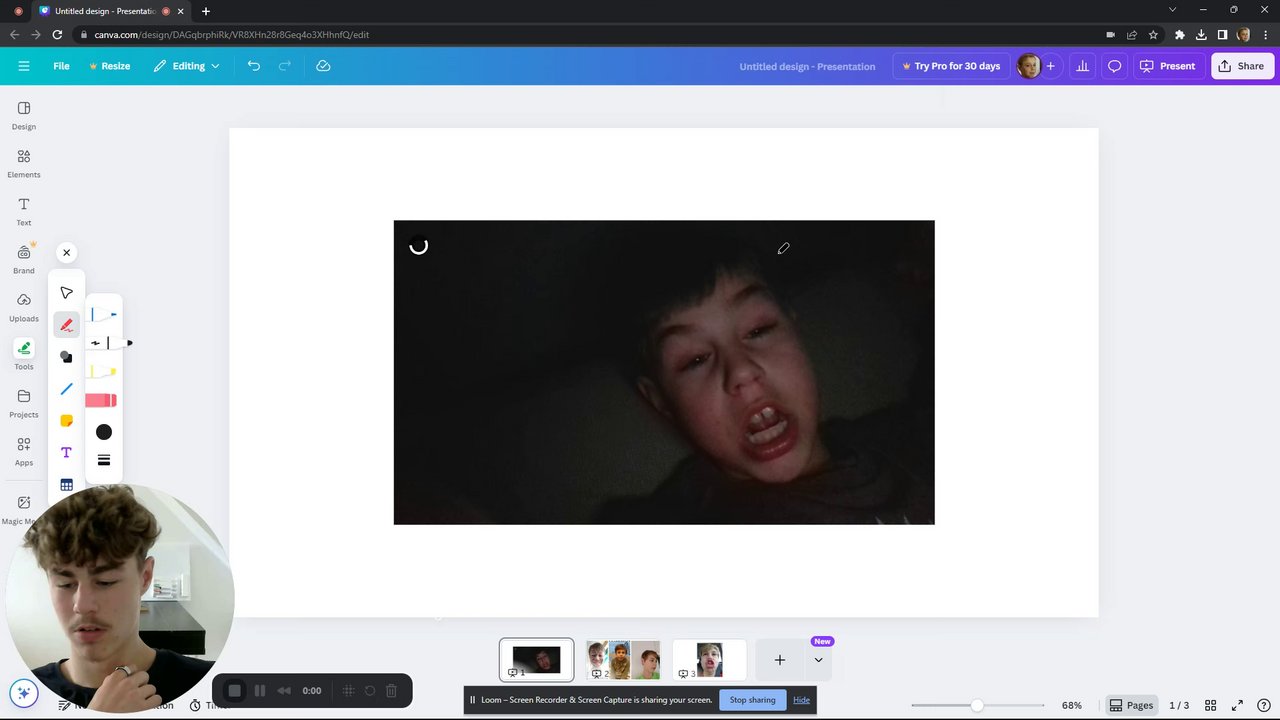Open the Resize option
Viewport: 1280px width, 720px height.
pos(110,66)
